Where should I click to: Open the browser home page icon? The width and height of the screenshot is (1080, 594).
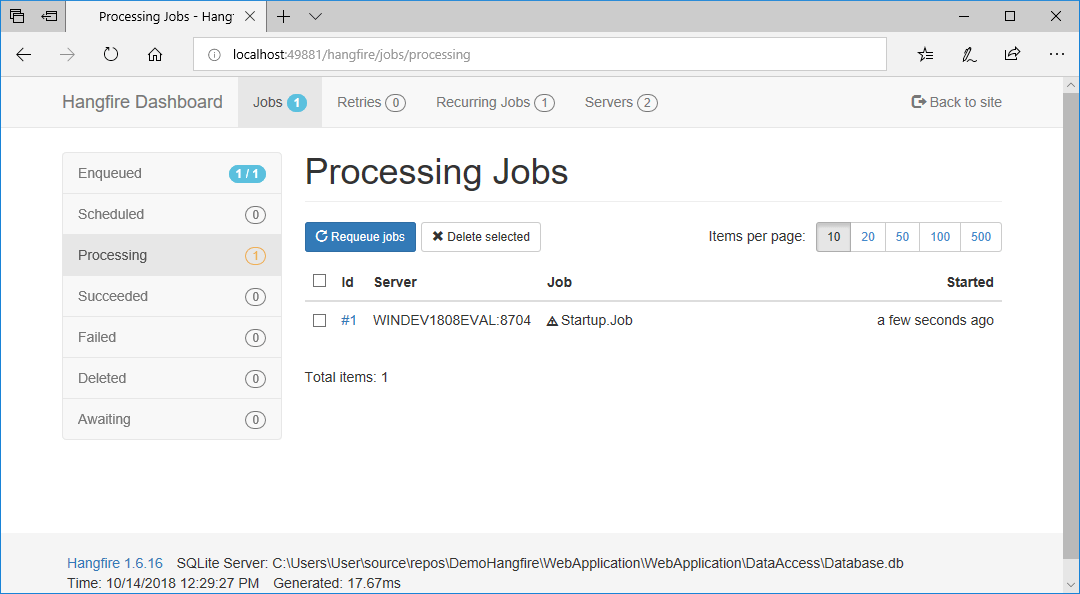click(x=155, y=54)
